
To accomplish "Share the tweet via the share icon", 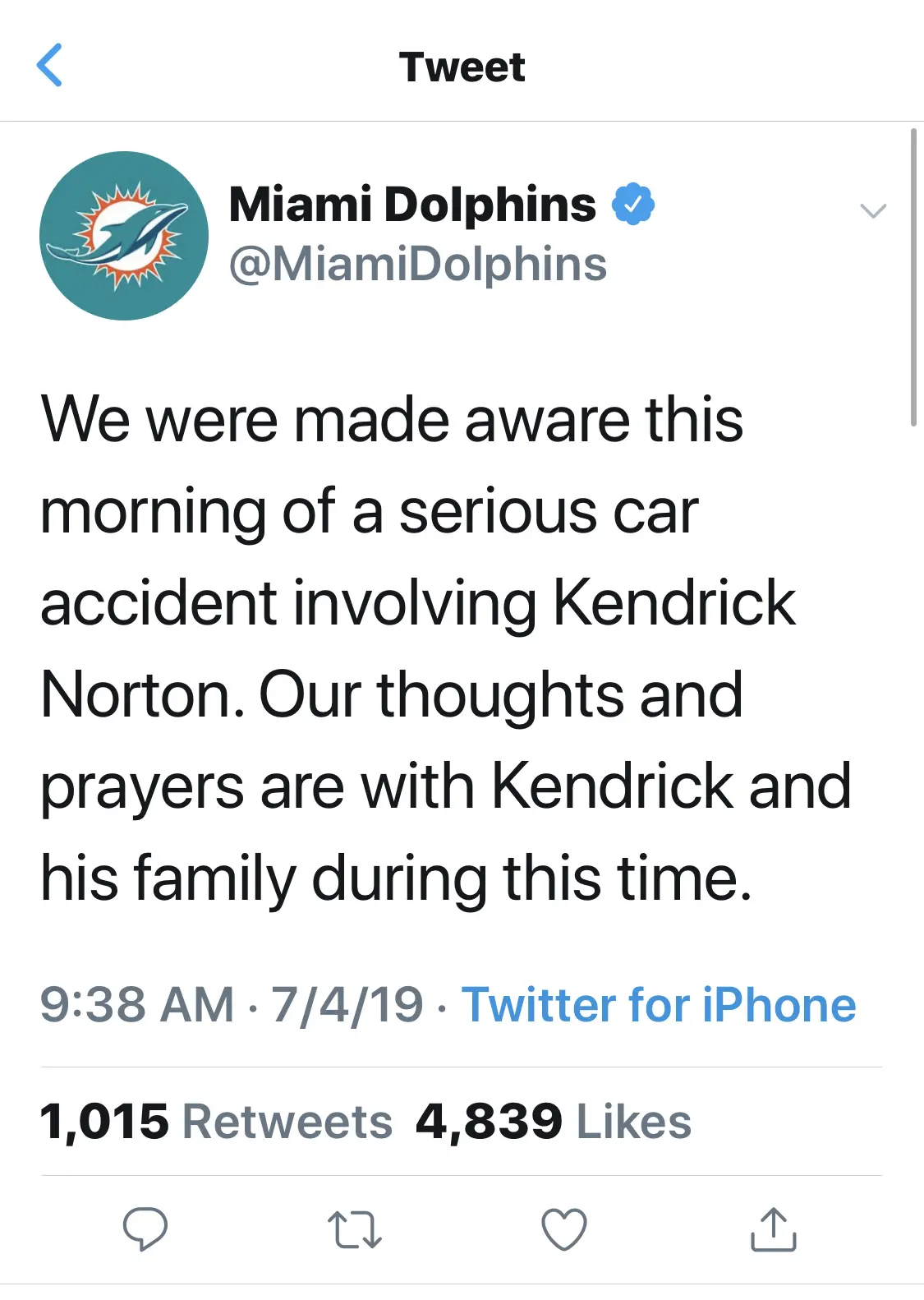I will coord(774,1229).
